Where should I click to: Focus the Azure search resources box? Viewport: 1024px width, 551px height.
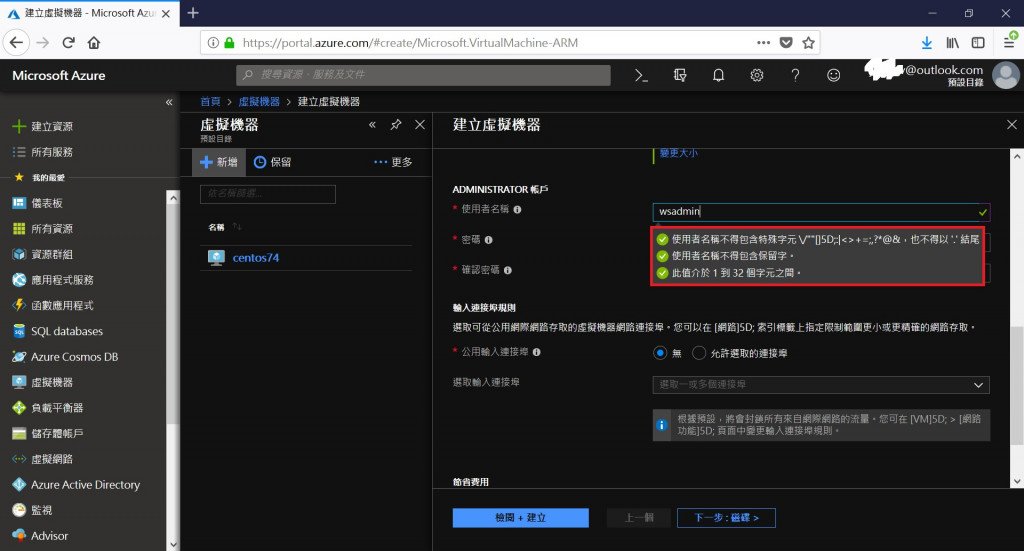coord(423,75)
